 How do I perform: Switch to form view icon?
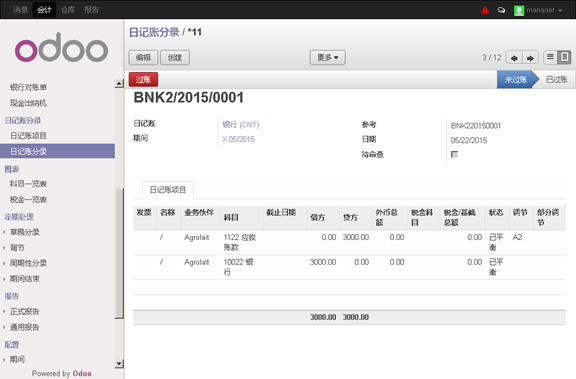[564, 57]
